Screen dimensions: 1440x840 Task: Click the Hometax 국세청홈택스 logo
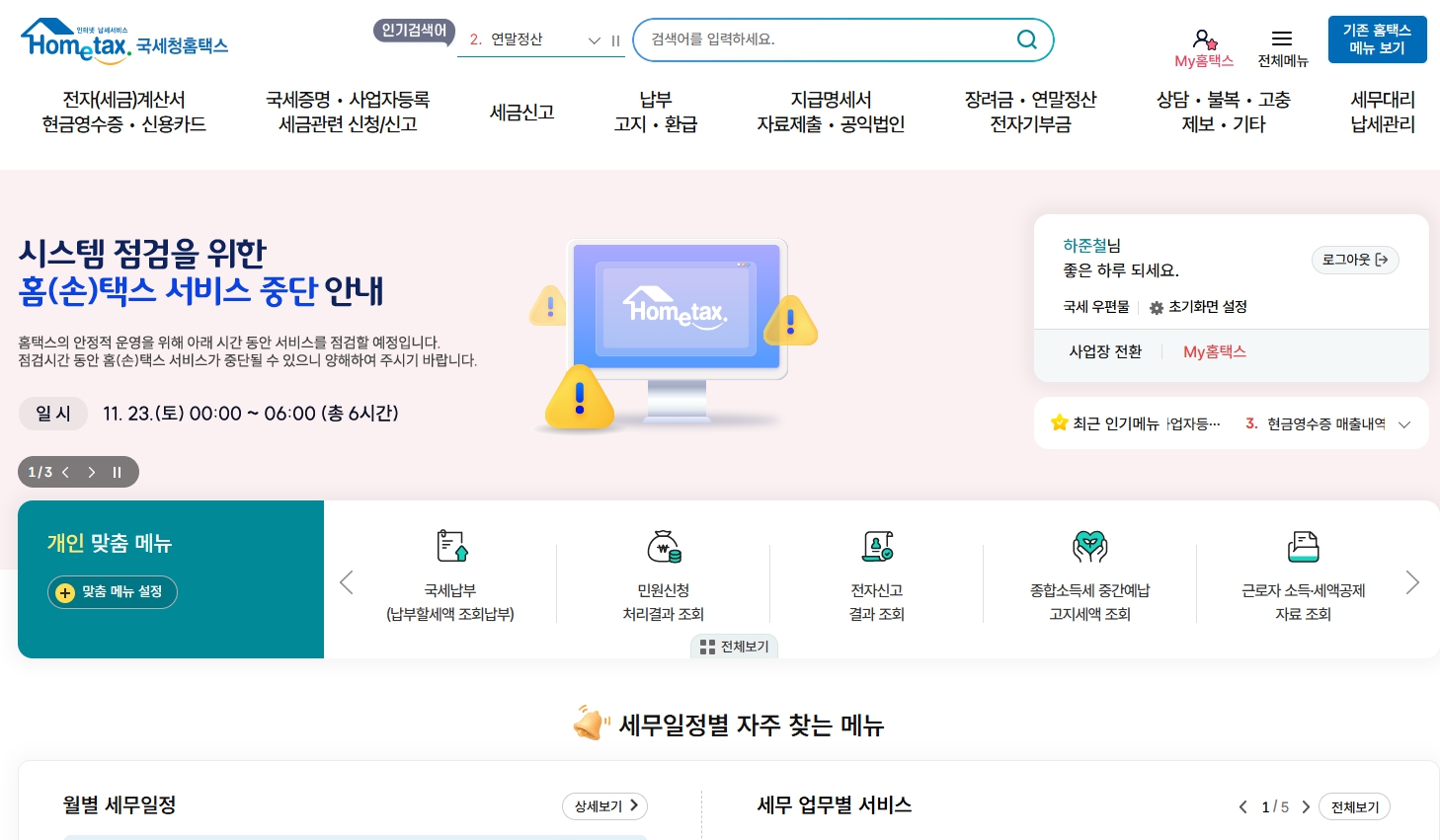[x=124, y=39]
